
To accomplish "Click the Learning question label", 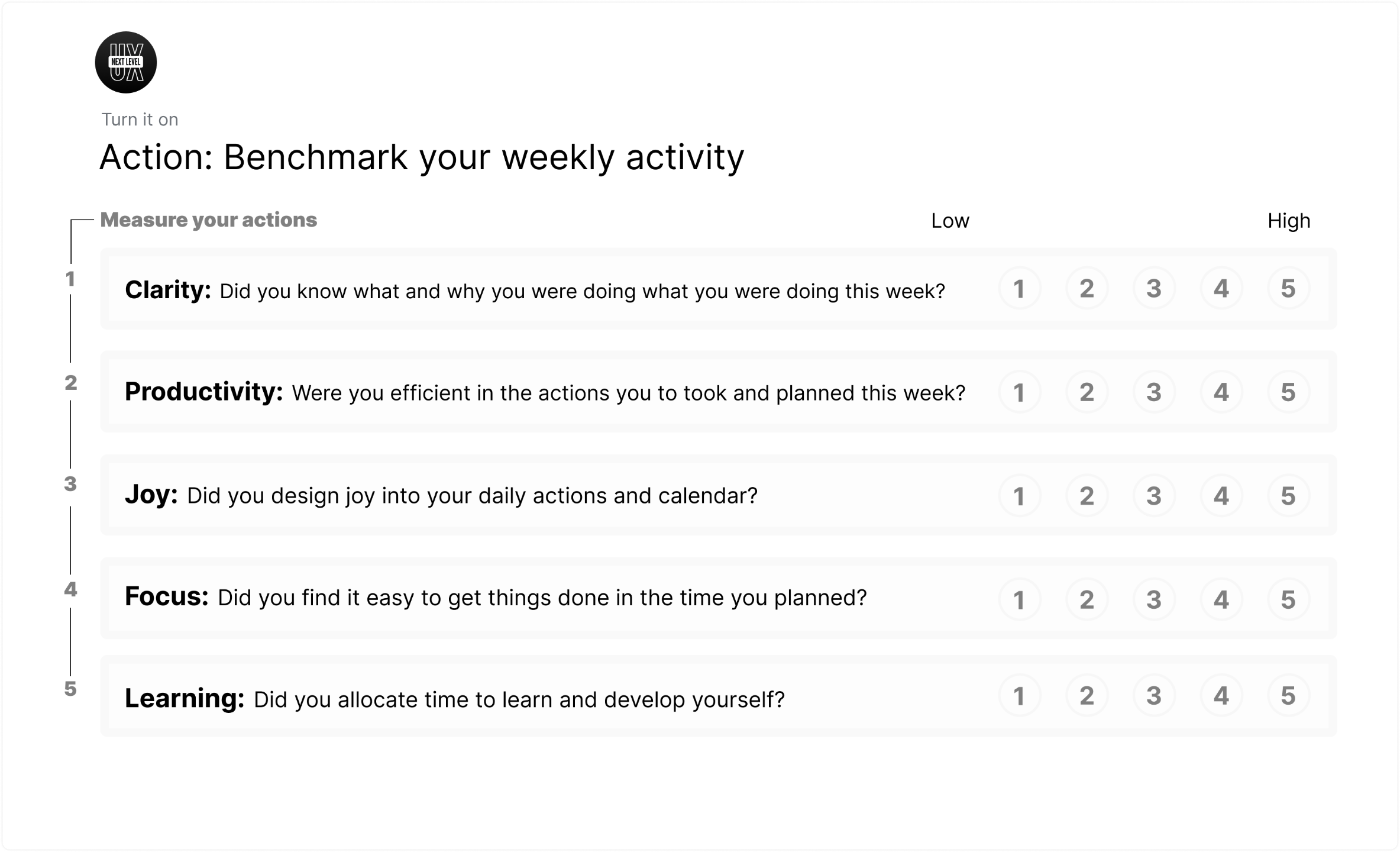I will coord(185,698).
